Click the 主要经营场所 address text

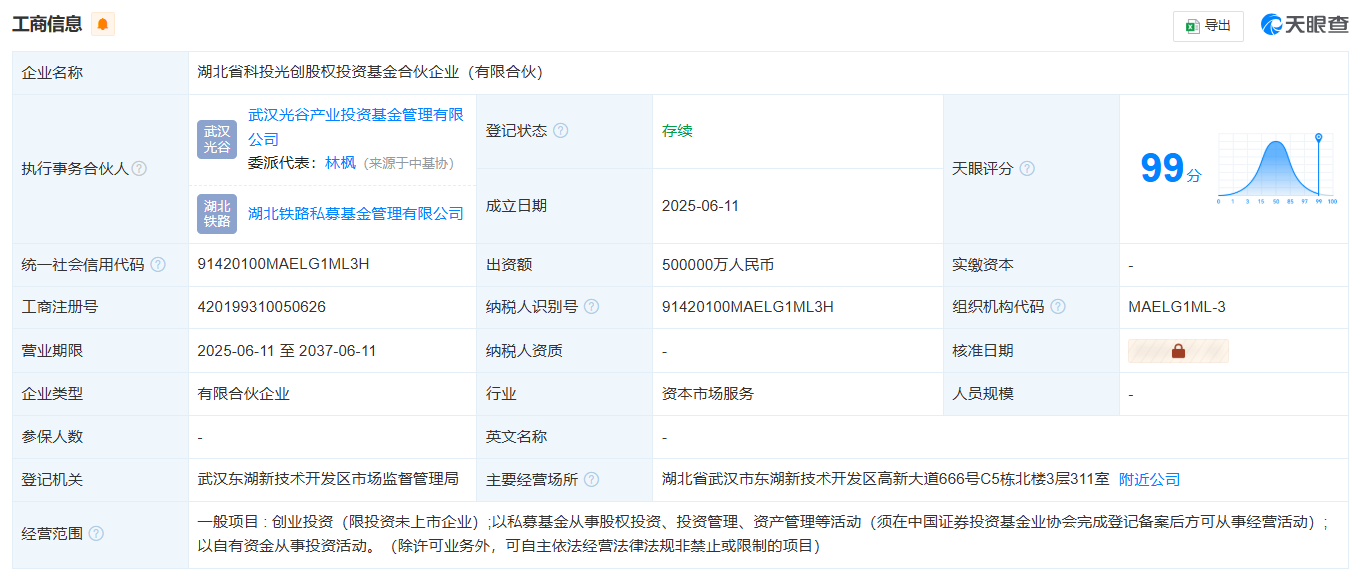pyautogui.click(x=885, y=479)
